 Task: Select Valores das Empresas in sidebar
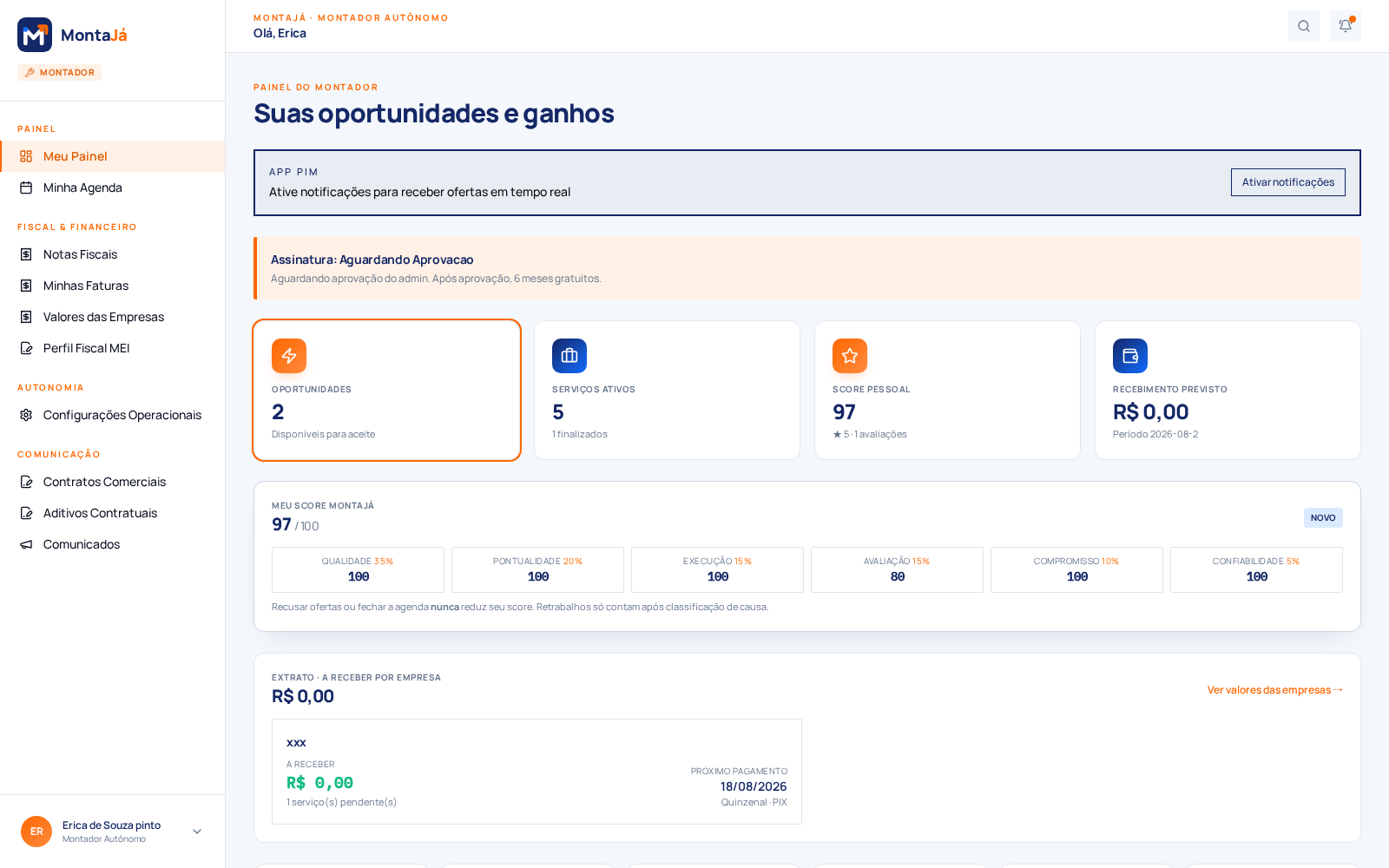pos(113,317)
